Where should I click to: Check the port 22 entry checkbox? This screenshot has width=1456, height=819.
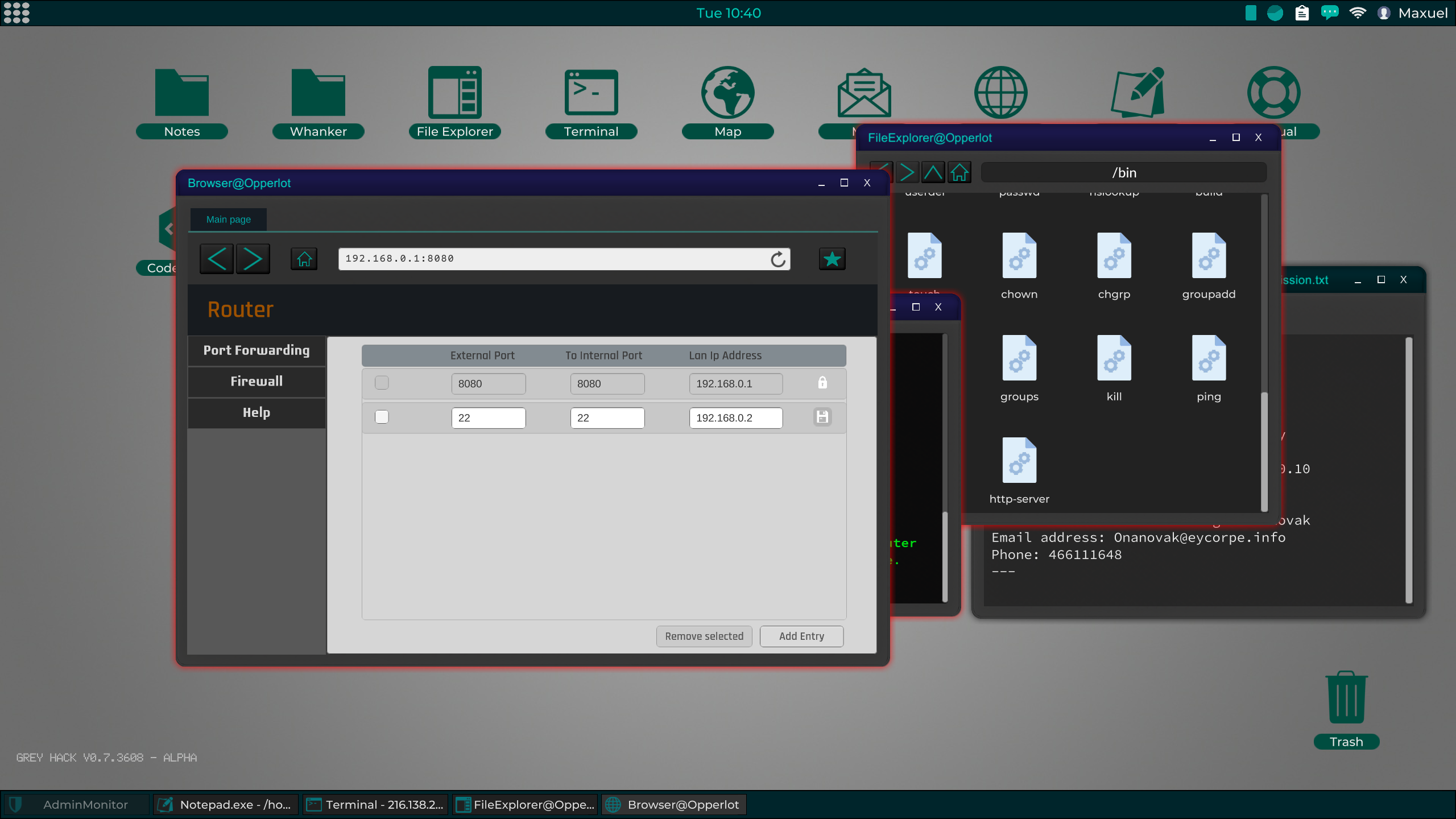[x=382, y=417]
